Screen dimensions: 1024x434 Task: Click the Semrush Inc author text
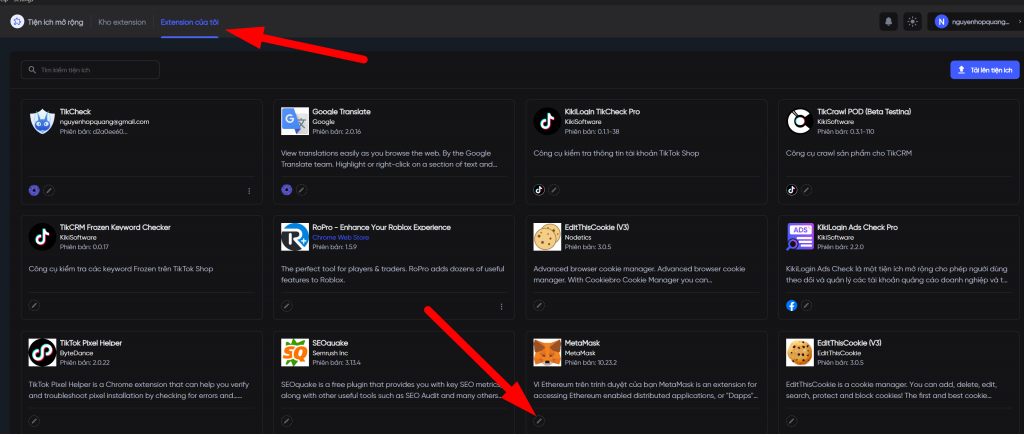[330, 352]
